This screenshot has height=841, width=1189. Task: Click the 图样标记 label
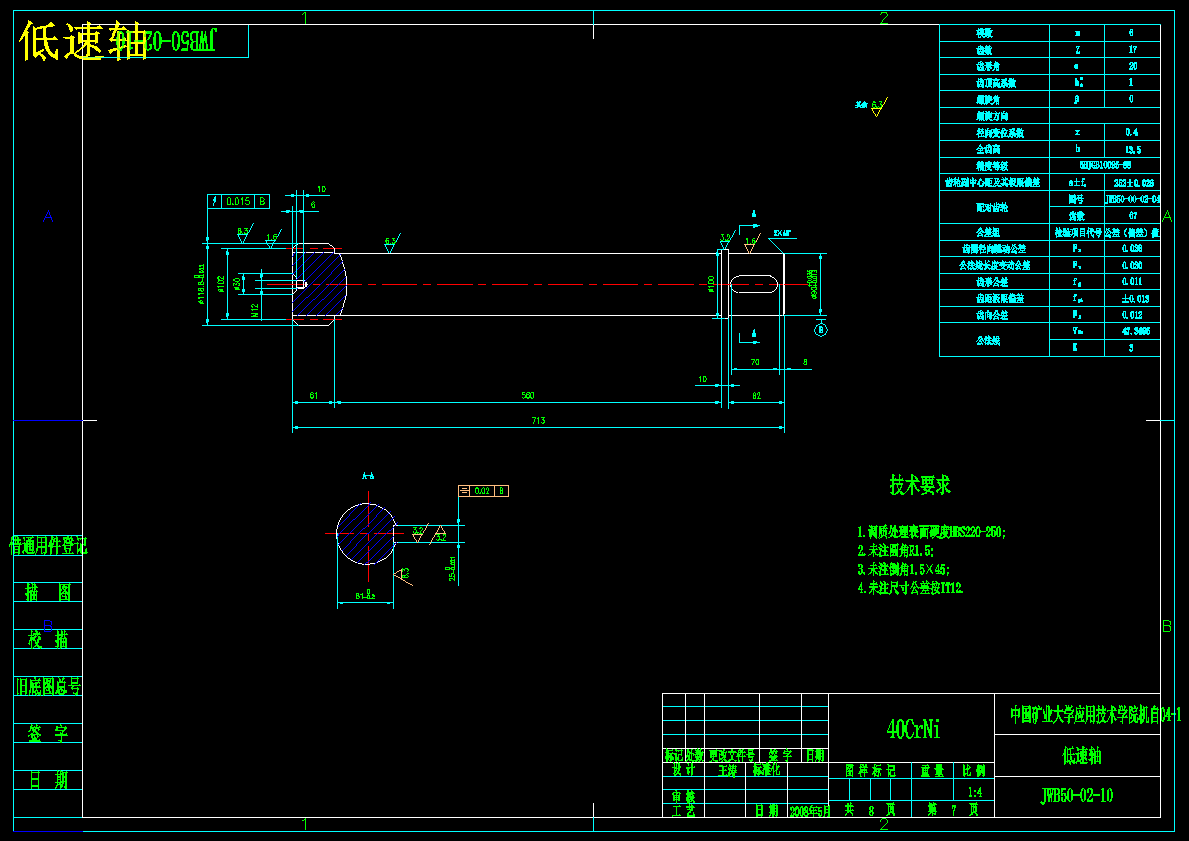click(x=871, y=770)
